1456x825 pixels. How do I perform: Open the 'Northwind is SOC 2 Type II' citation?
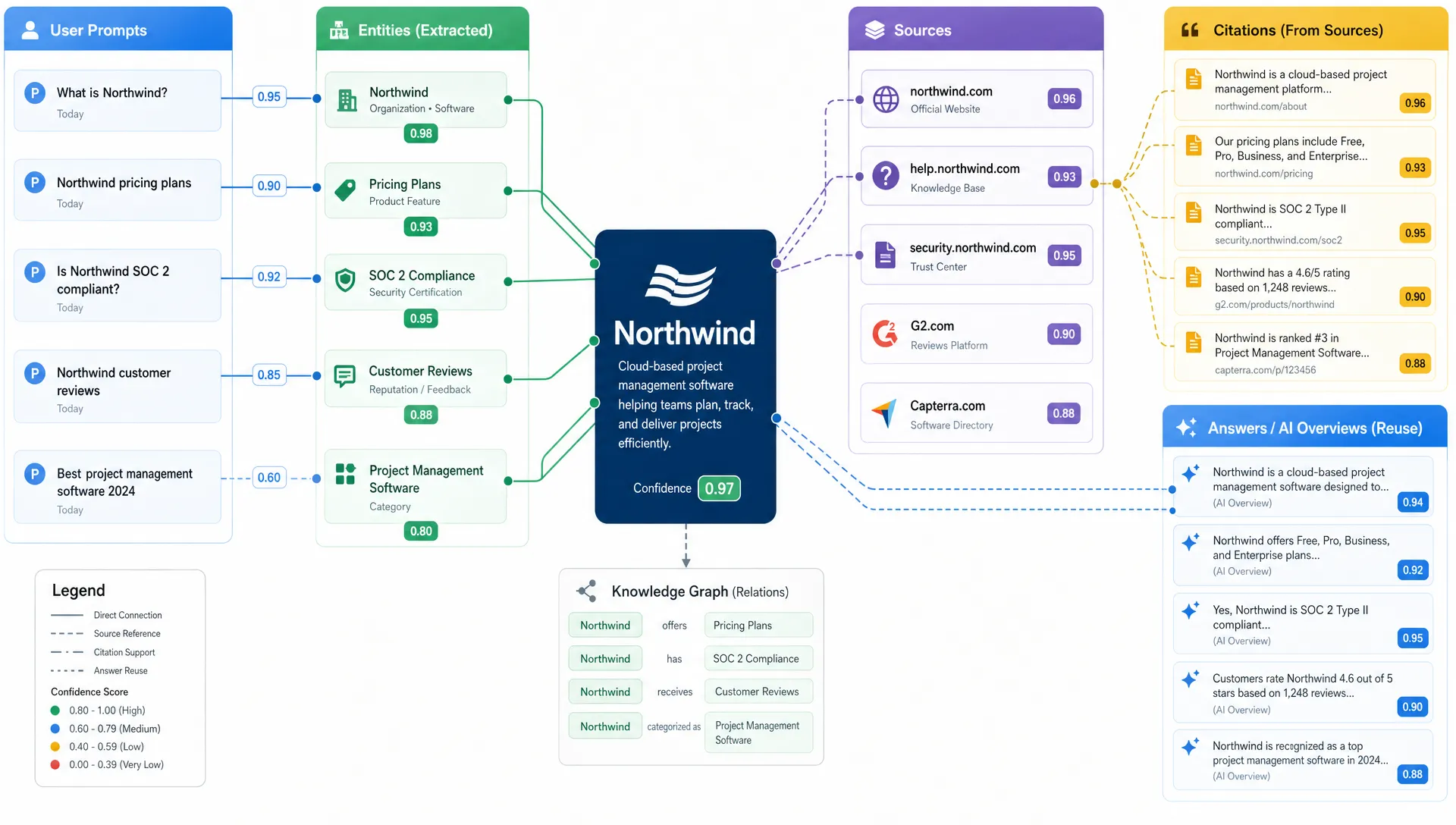point(1304,222)
